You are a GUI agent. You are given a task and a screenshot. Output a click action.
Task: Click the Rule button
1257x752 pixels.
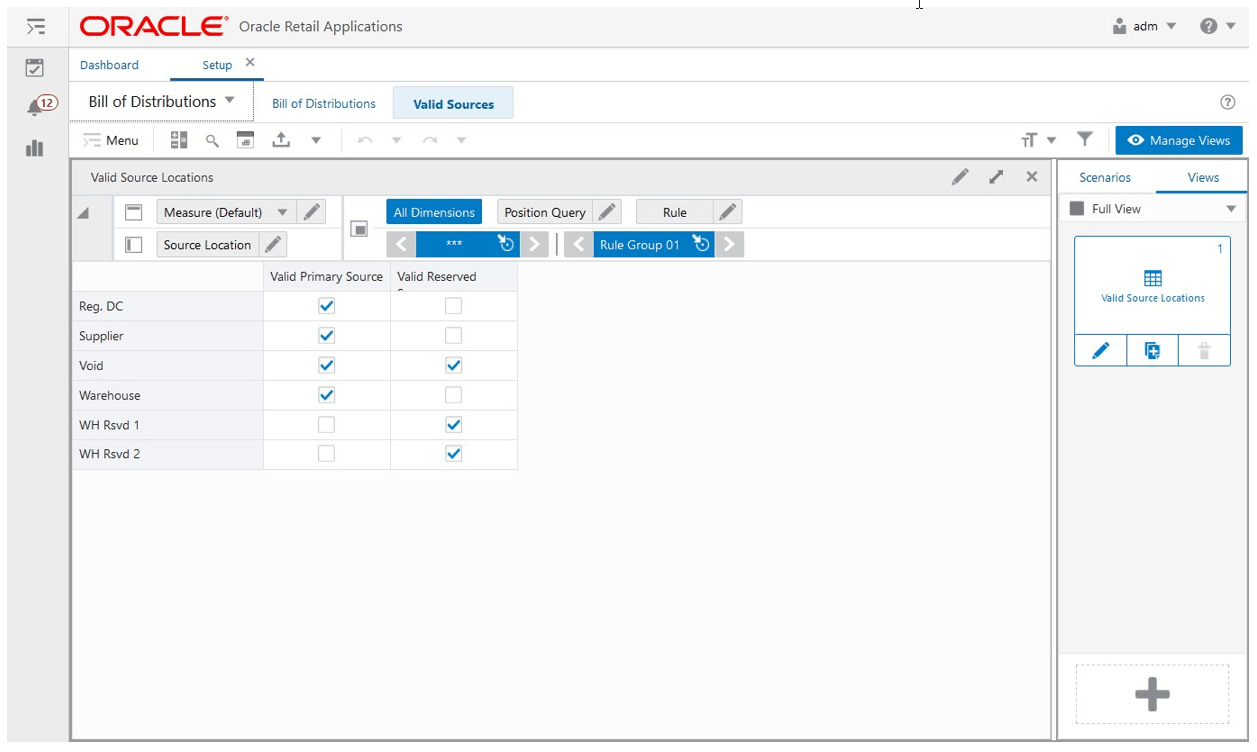(675, 212)
